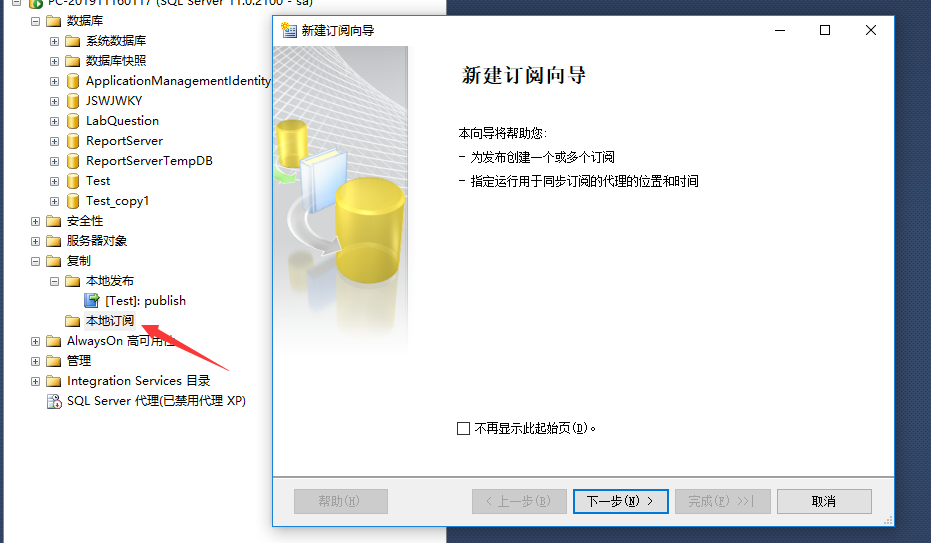Click the 下一步(N) button
The height and width of the screenshot is (543, 931).
pos(620,501)
